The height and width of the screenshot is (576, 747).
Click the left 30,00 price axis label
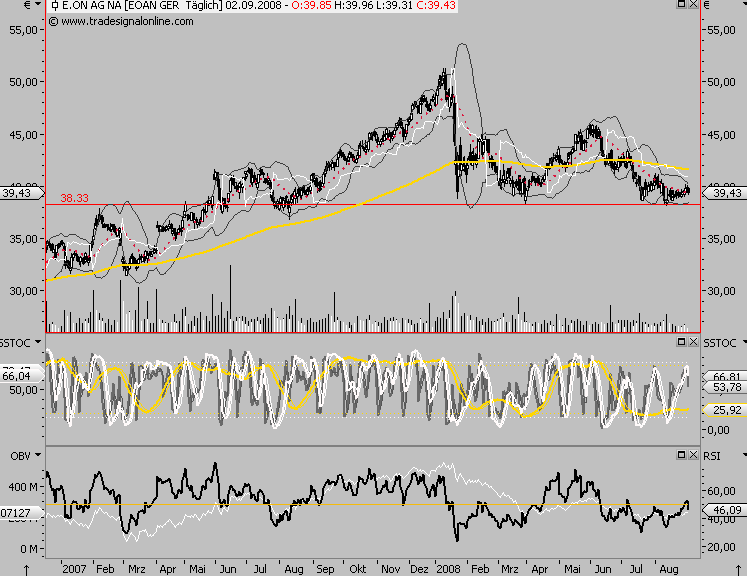[23, 291]
